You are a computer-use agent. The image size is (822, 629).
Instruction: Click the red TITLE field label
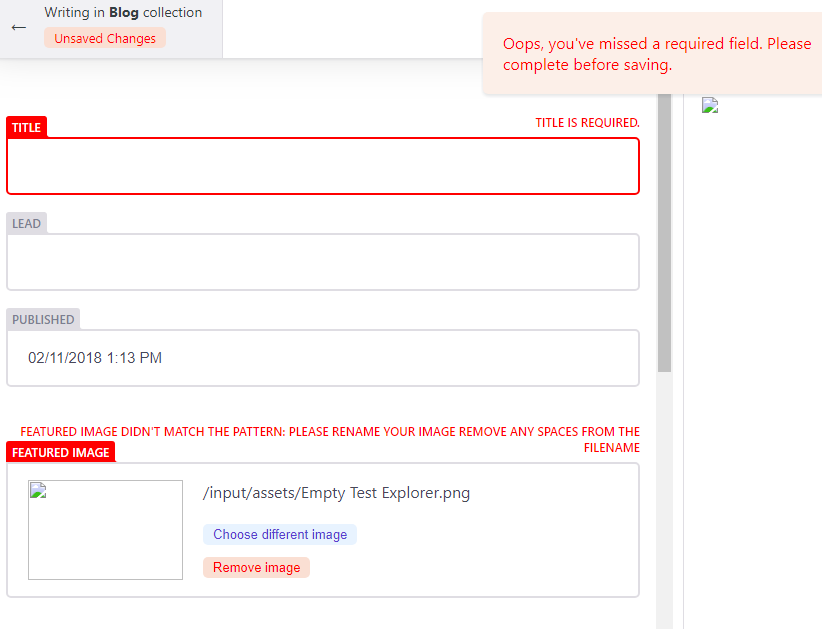tap(26, 128)
